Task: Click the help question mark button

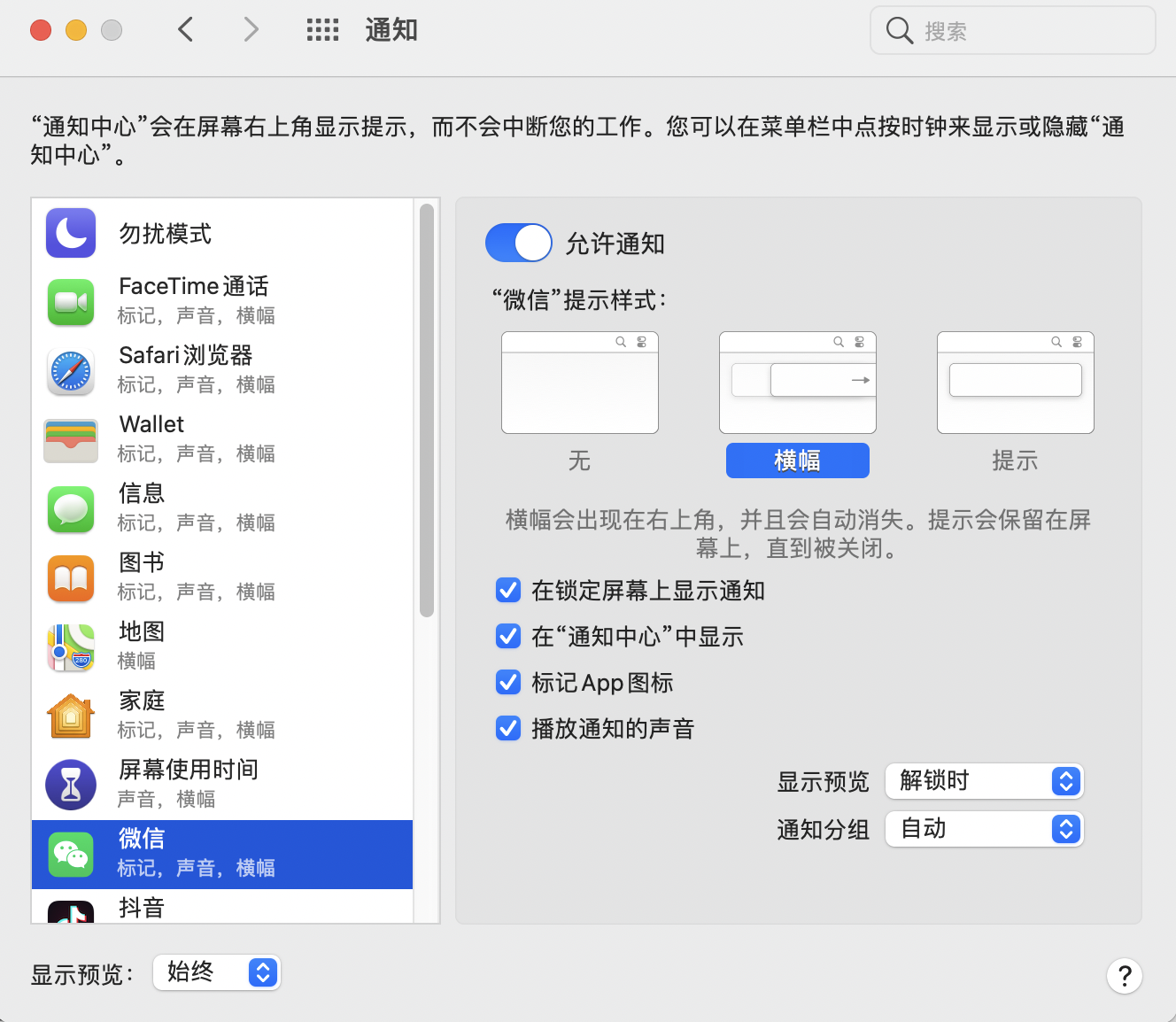Action: (x=1124, y=976)
